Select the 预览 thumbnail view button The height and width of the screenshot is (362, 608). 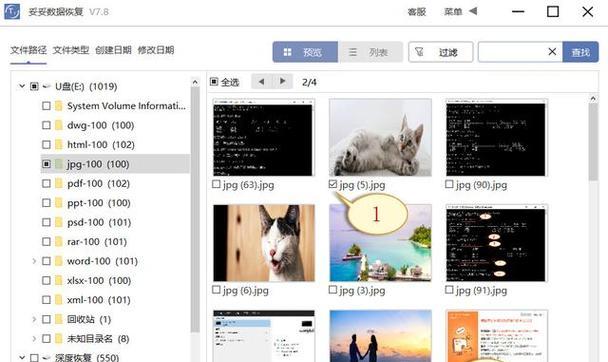coord(305,52)
